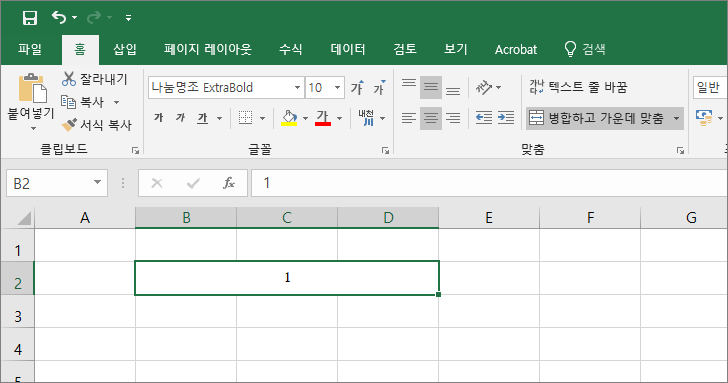Switch to the 보기 (View) tab
728x383 pixels.
point(455,49)
